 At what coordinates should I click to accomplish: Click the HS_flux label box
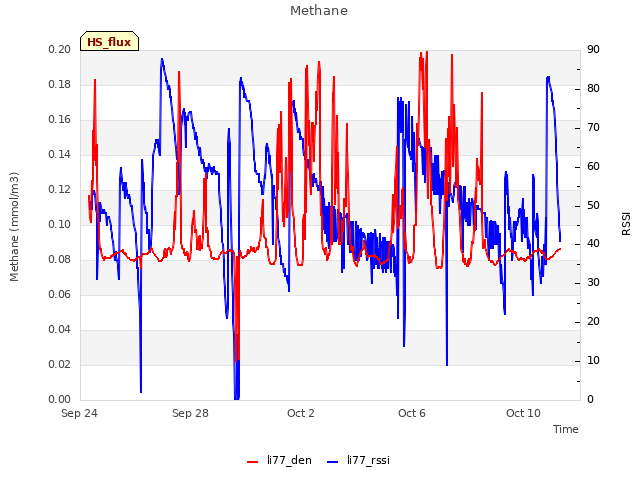tap(109, 41)
